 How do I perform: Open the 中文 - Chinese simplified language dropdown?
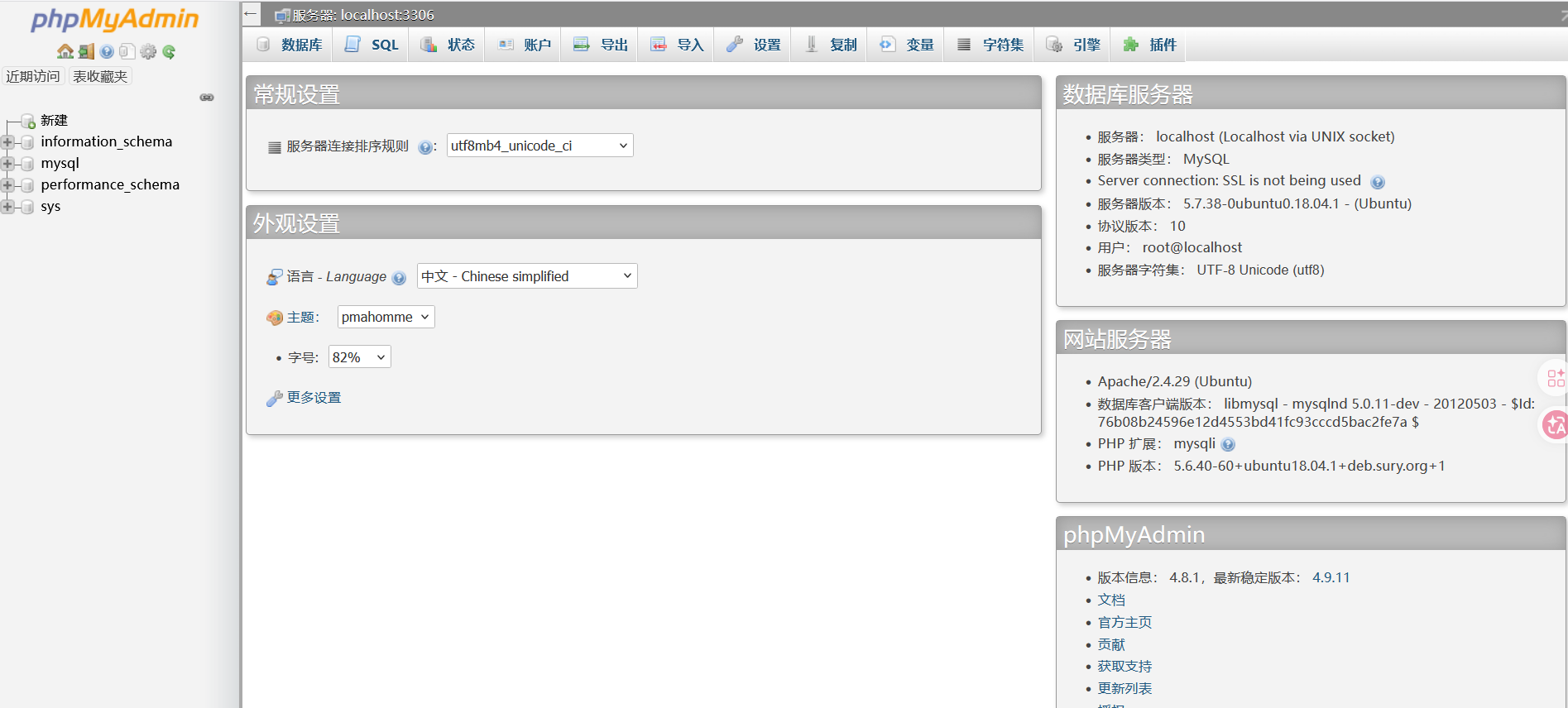(527, 276)
